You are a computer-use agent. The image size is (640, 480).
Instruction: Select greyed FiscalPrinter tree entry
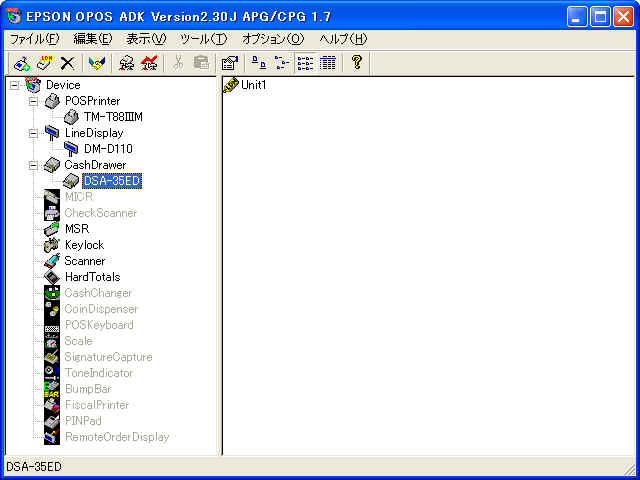coord(97,405)
